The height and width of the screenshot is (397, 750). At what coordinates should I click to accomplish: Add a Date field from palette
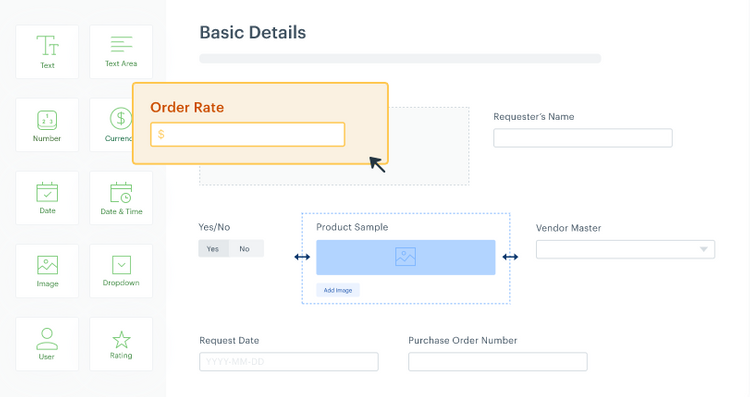coord(47,198)
